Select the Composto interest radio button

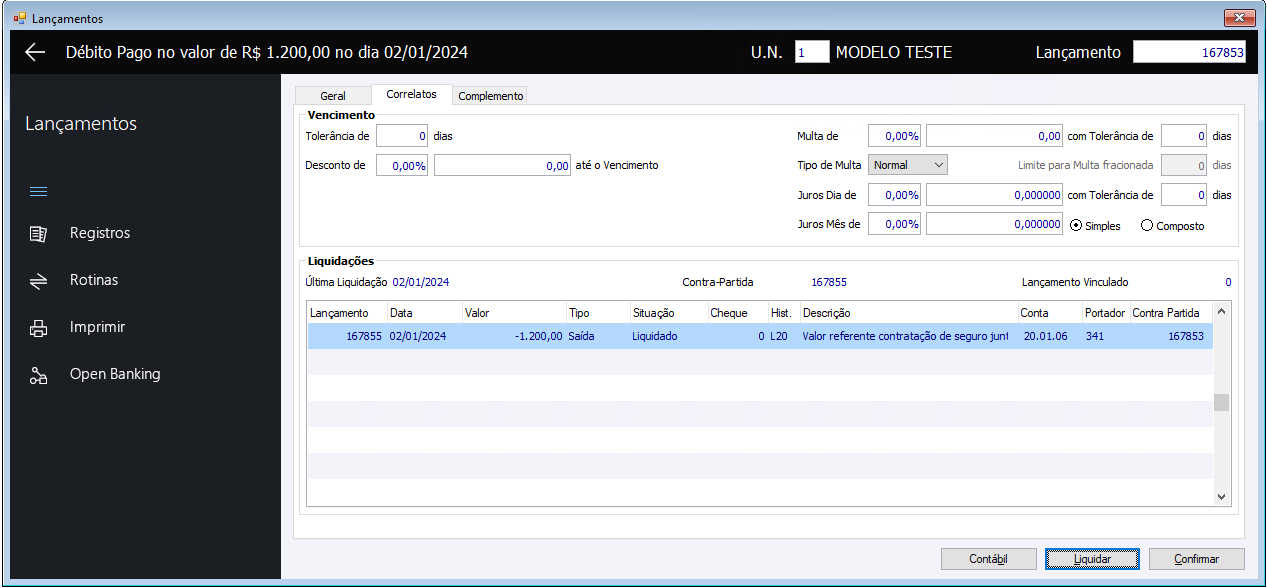coord(1147,225)
